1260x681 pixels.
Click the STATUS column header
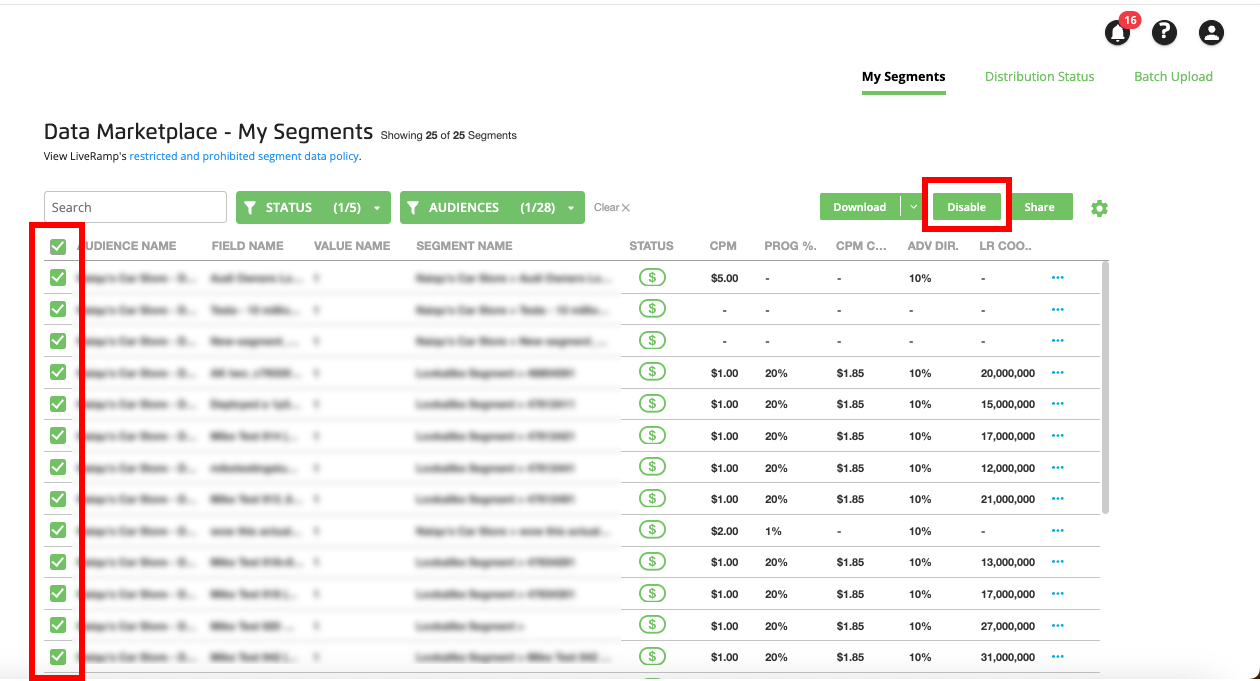pyautogui.click(x=651, y=246)
